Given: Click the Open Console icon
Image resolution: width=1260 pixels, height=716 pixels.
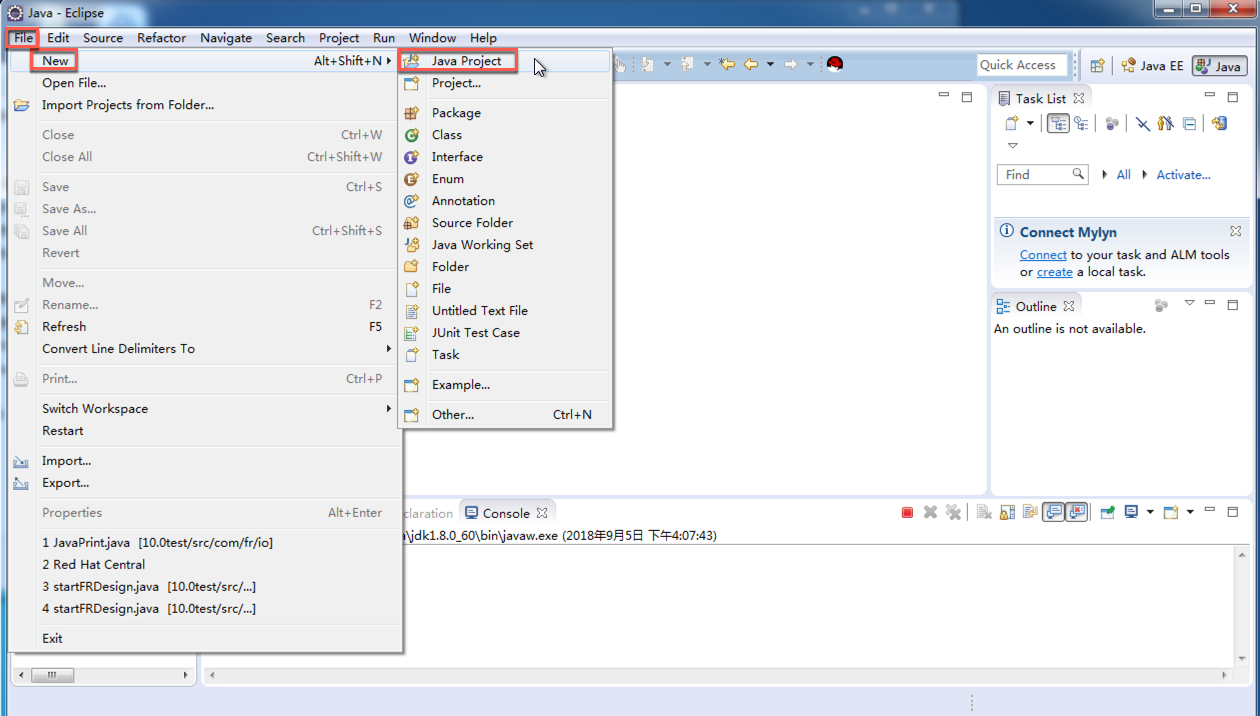Looking at the screenshot, I should [x=1170, y=512].
